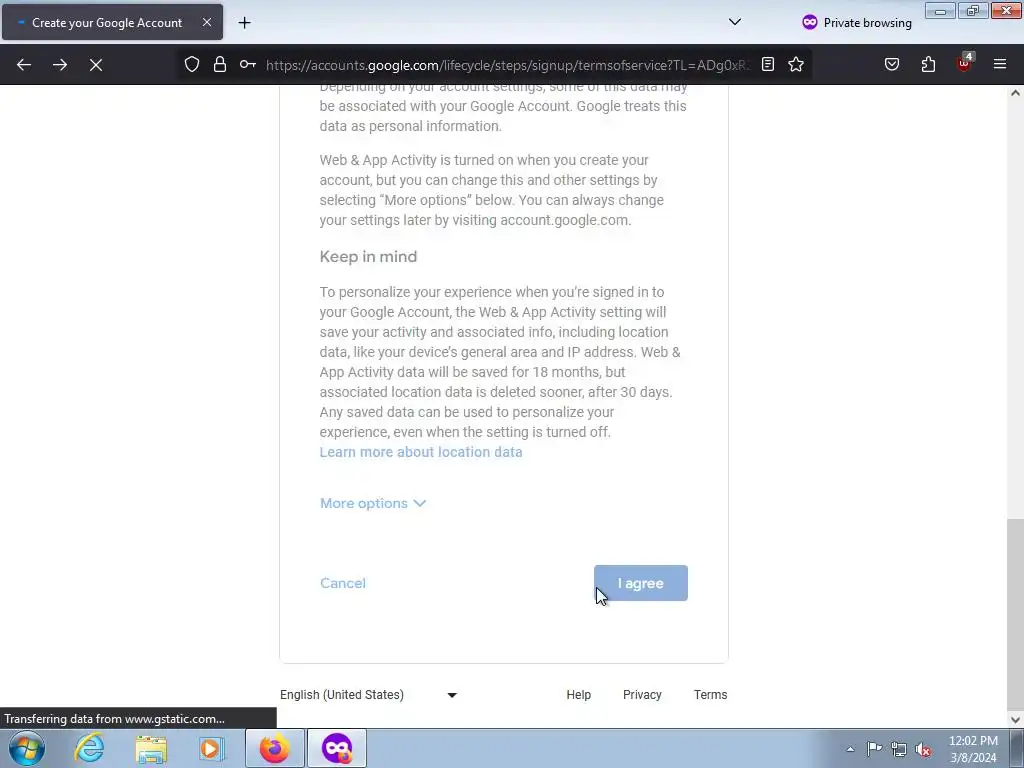Viewport: 1024px width, 768px height.
Task: Click the I agree button
Action: point(641,583)
